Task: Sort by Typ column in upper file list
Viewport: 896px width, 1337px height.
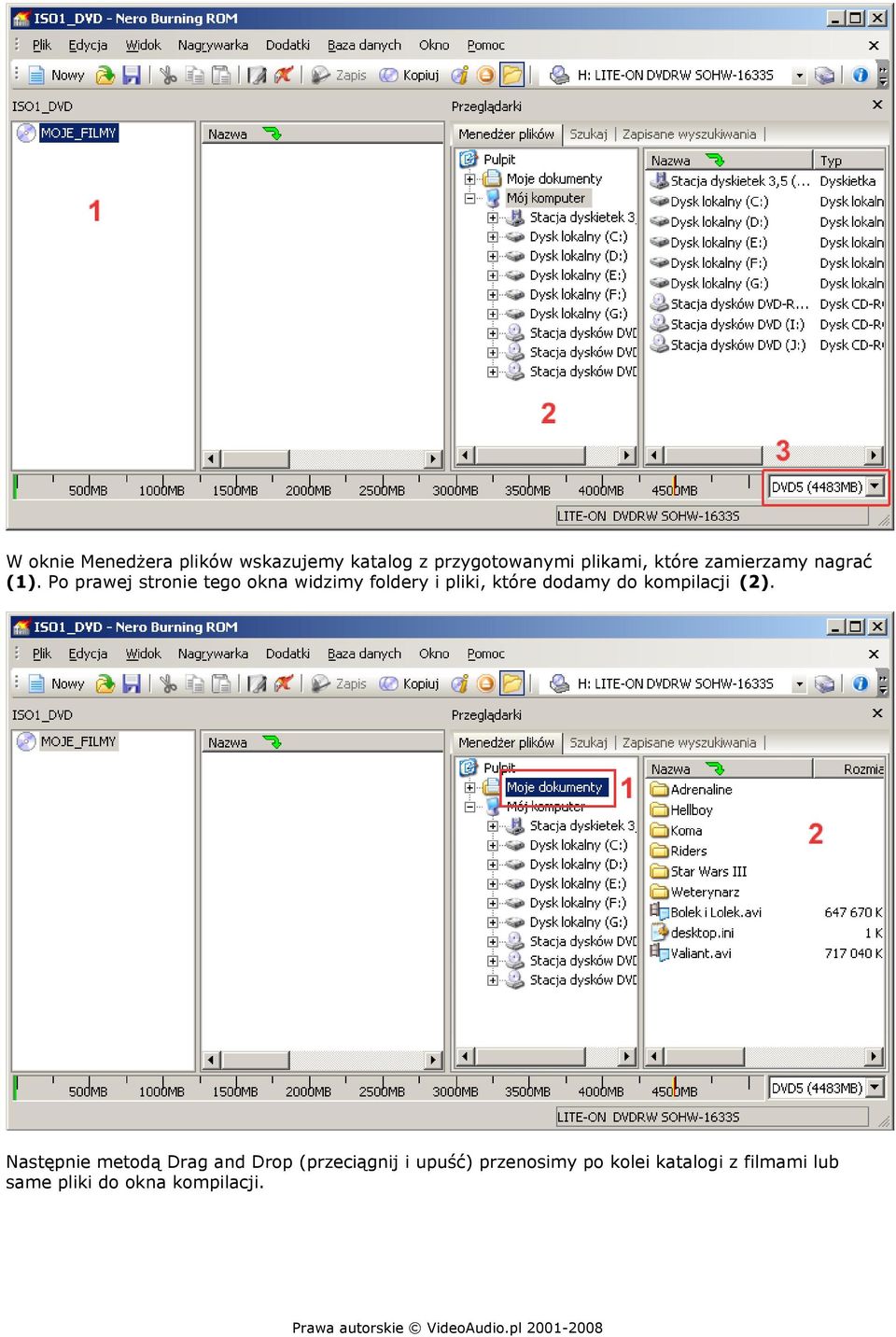Action: pyautogui.click(x=848, y=161)
